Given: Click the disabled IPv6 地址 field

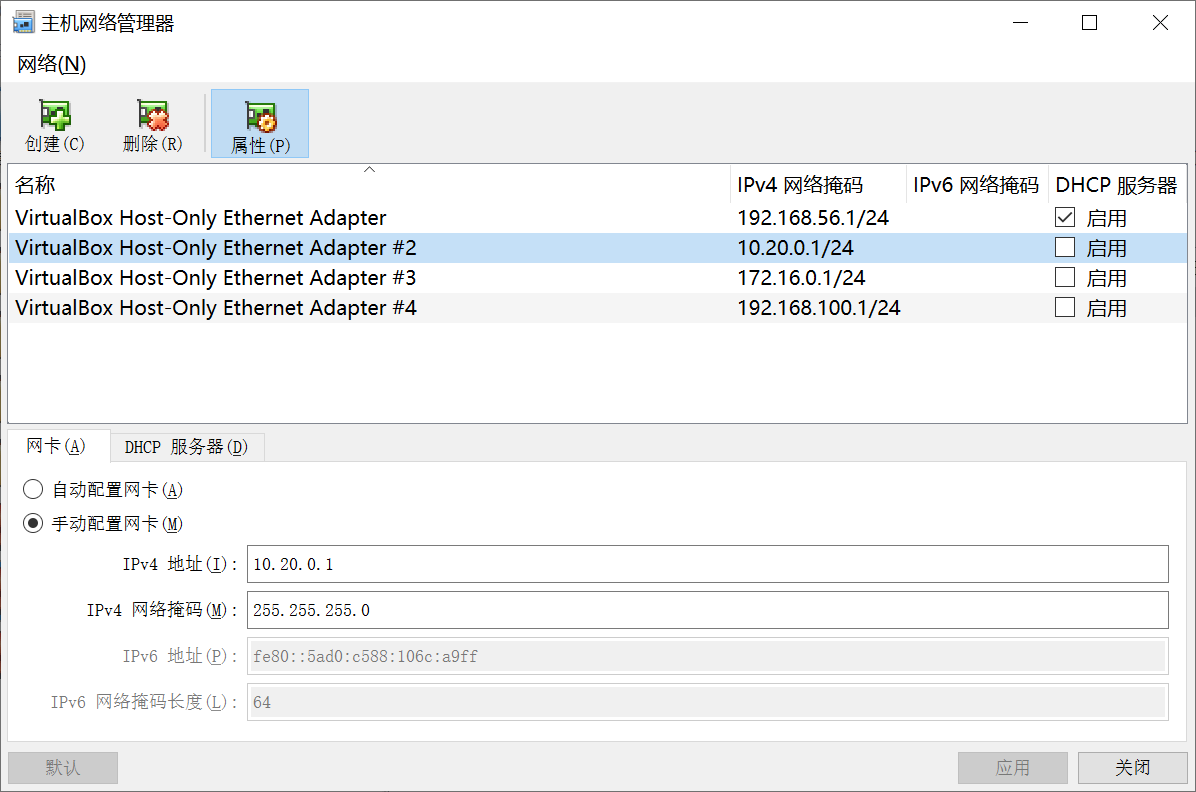Looking at the screenshot, I should (708, 656).
